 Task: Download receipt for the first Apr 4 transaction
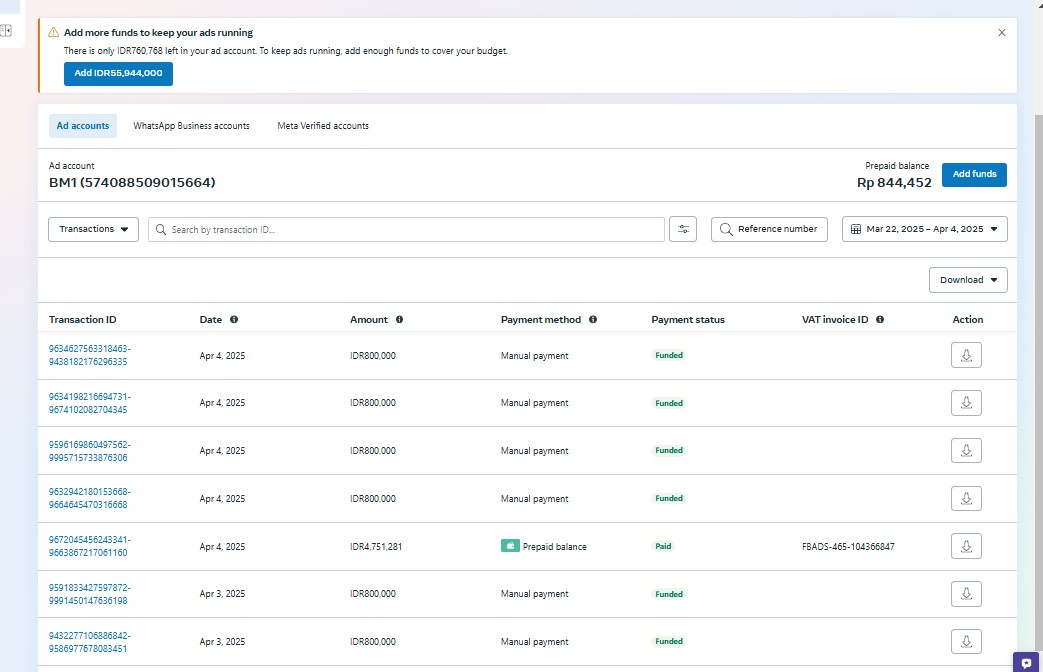[x=966, y=355]
